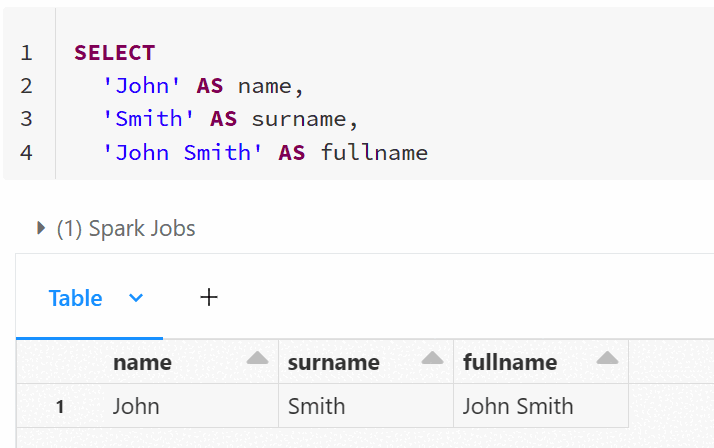The width and height of the screenshot is (714, 448).
Task: Select the fullname column header label
Action: pyautogui.click(x=510, y=362)
